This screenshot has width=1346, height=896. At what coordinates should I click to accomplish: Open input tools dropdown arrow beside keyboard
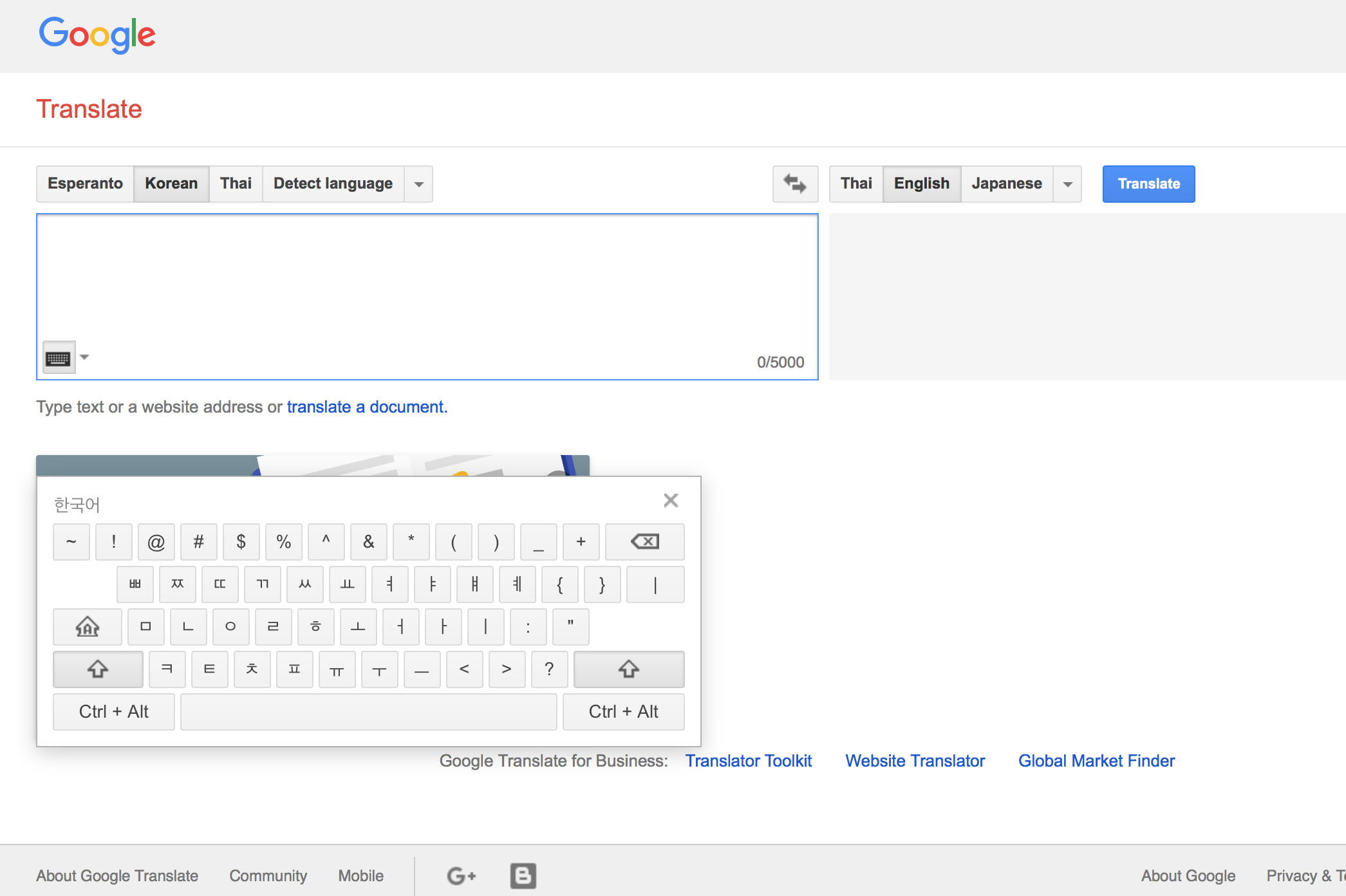pyautogui.click(x=84, y=357)
